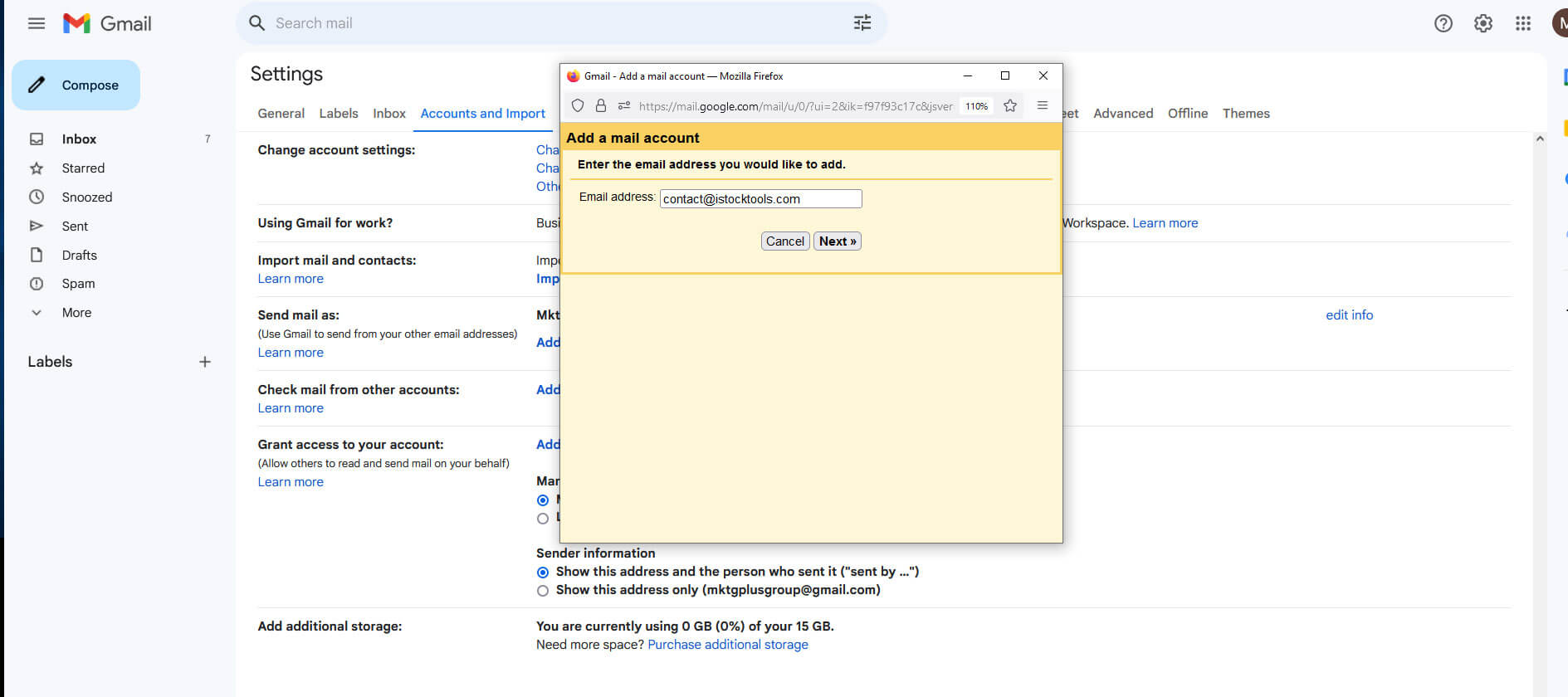Click Learn more under Check mail from other accounts
Viewport: 1568px width, 697px height.
tap(291, 408)
